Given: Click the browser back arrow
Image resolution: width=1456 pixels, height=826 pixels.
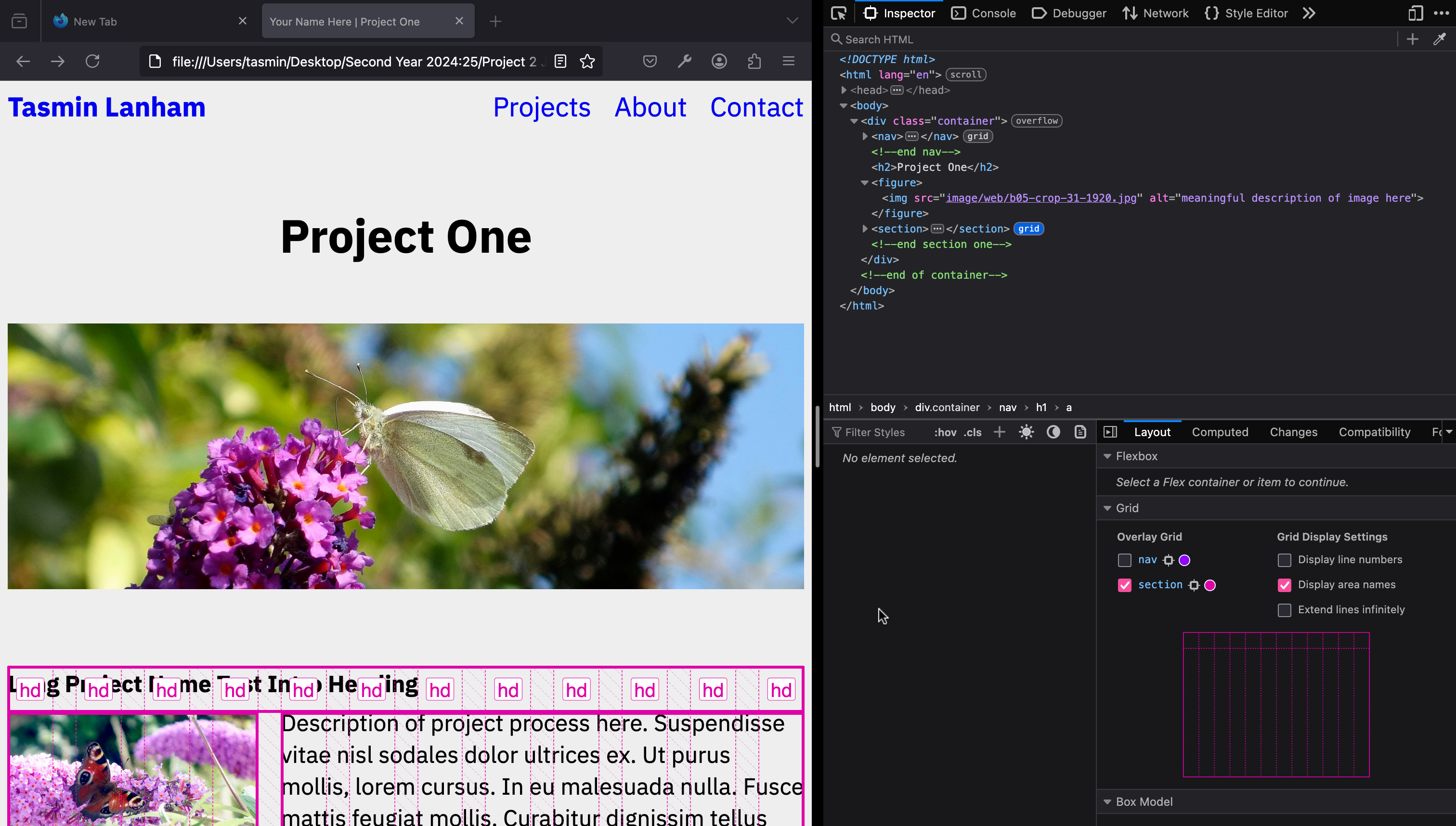Looking at the screenshot, I should click(x=23, y=61).
